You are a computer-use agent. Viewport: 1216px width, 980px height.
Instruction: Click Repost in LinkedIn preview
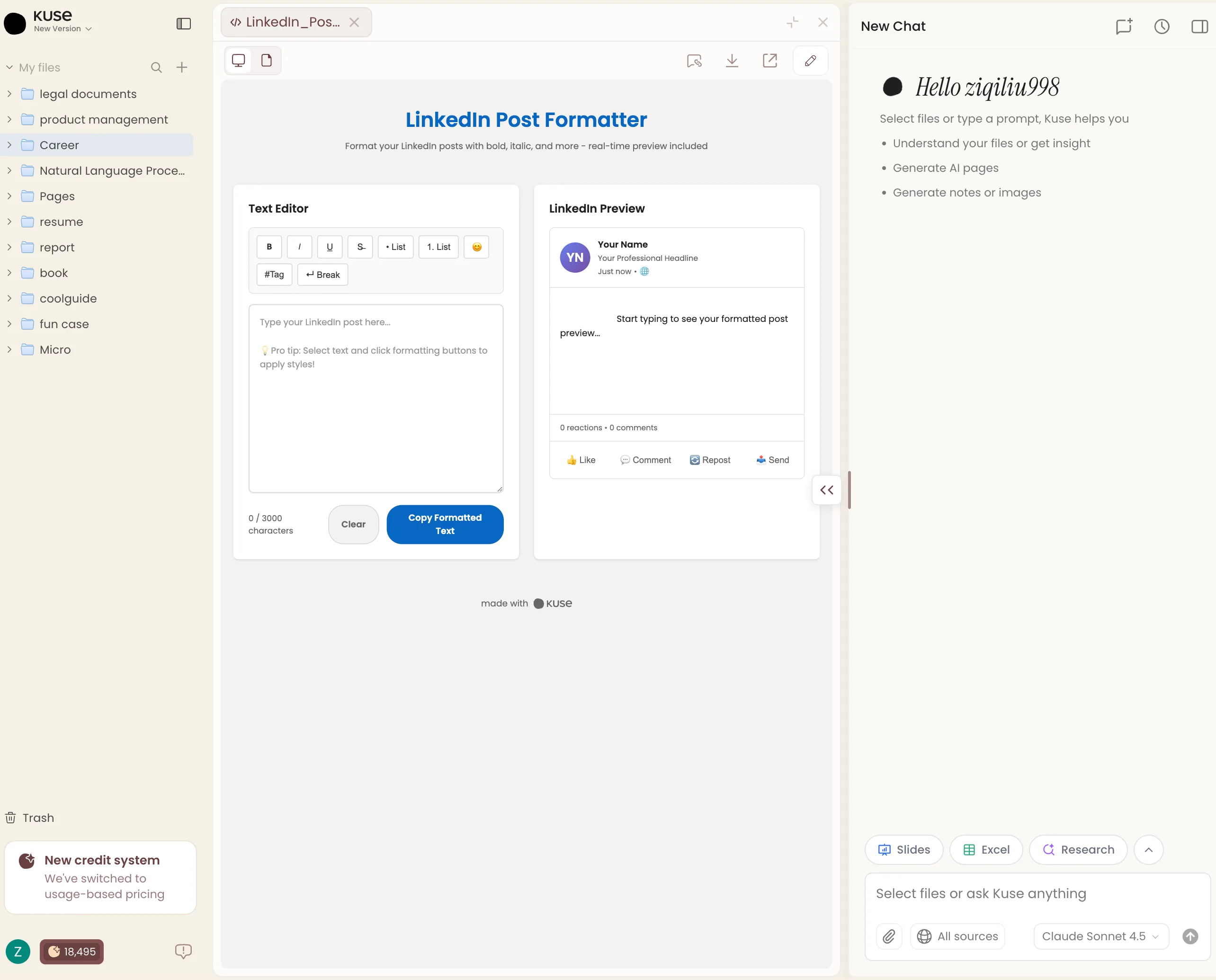tap(710, 460)
